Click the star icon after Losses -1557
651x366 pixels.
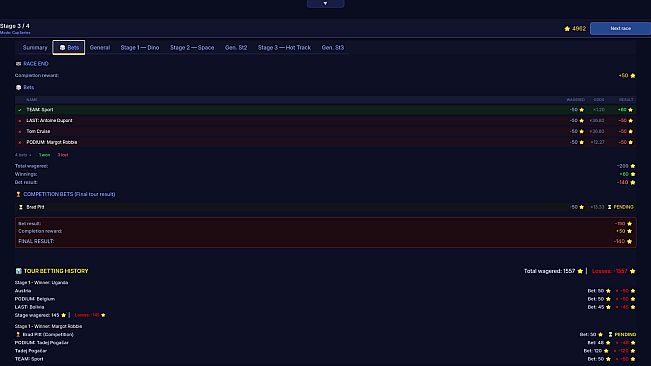633,271
